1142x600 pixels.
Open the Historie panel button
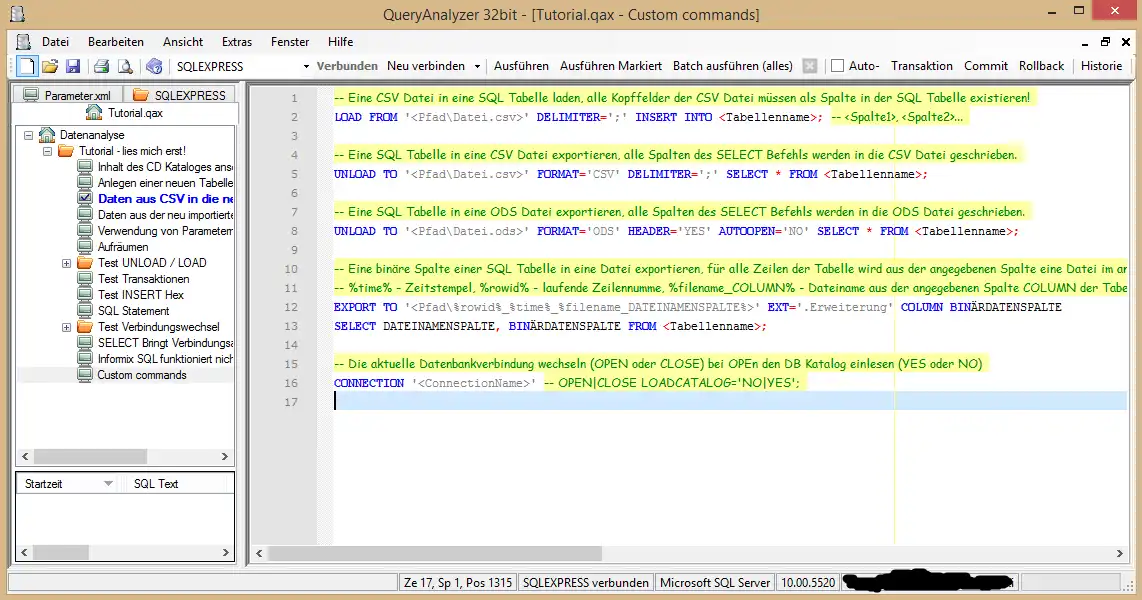coord(1101,66)
